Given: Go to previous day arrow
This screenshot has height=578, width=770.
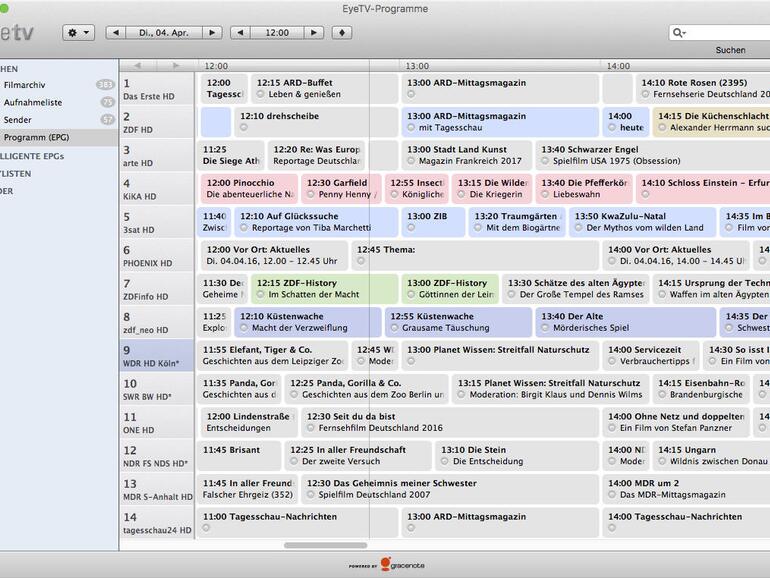Looking at the screenshot, I should (x=116, y=33).
